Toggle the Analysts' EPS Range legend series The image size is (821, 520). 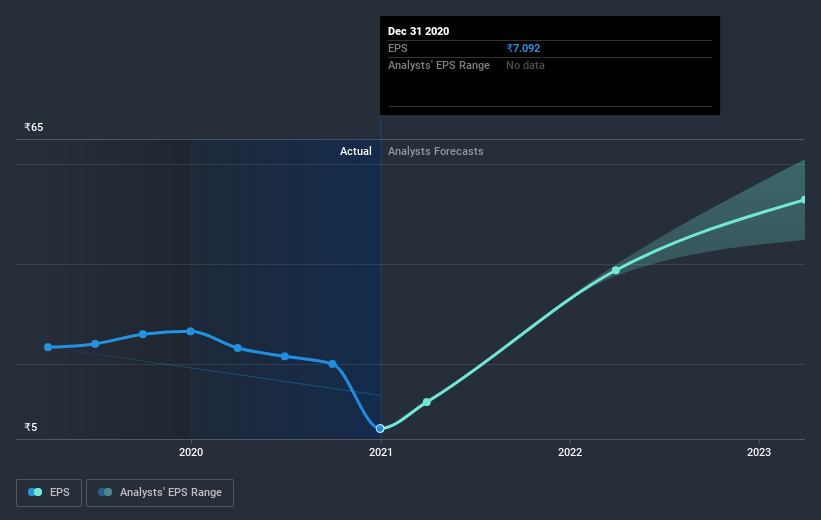tap(160, 492)
